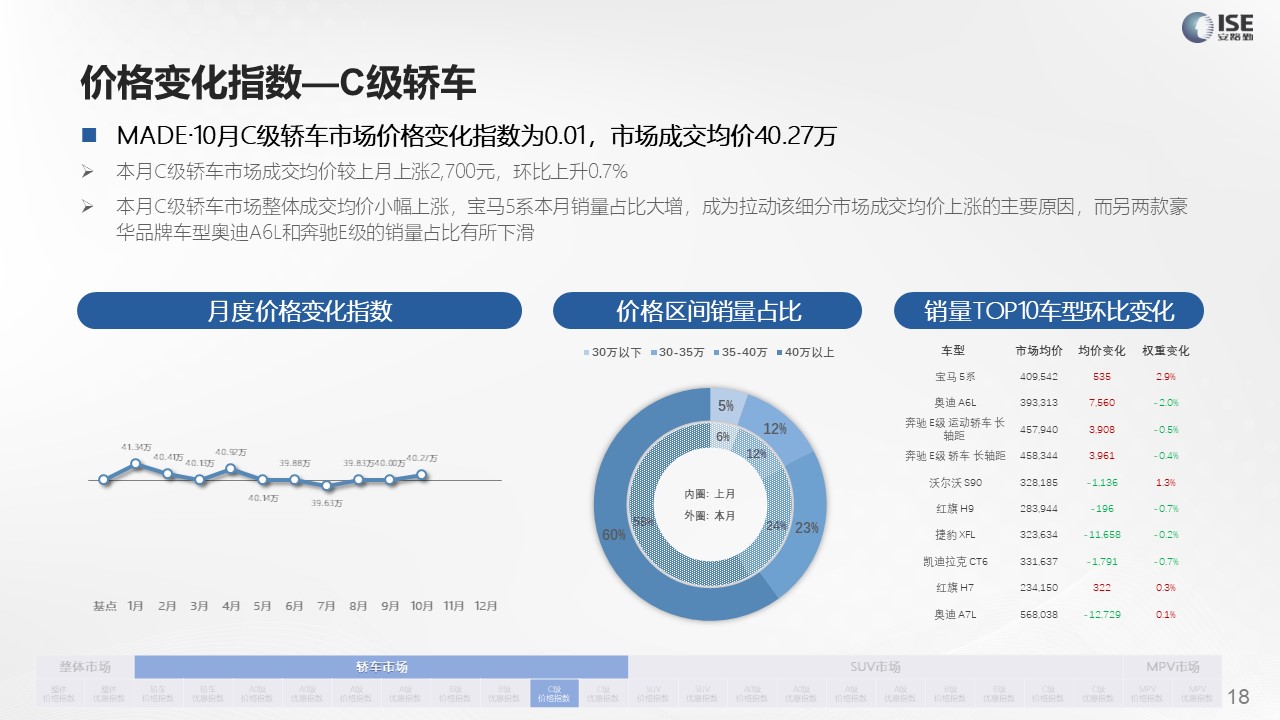Click the 409,542 market price cell

[1039, 377]
